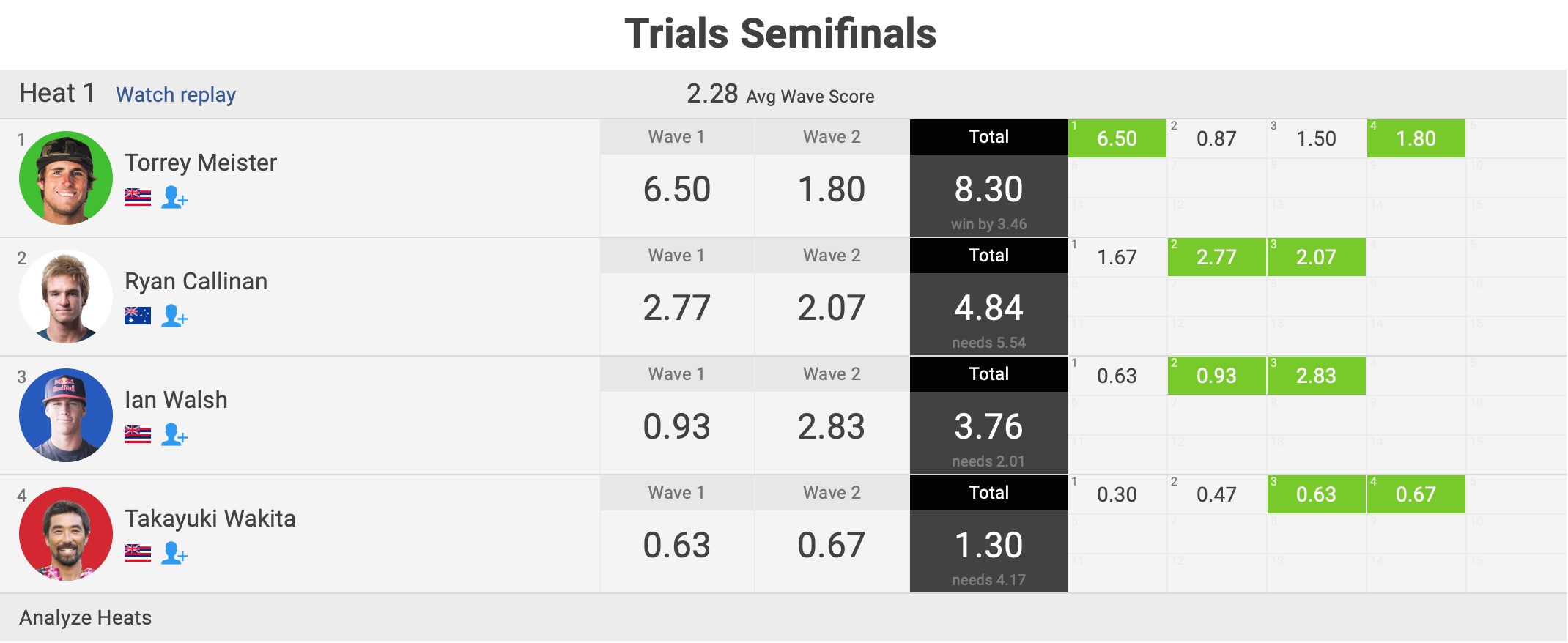Screen dimensions: 1568x643
Task: Follow Takayuki Wakita using the add-person icon
Action: (174, 553)
